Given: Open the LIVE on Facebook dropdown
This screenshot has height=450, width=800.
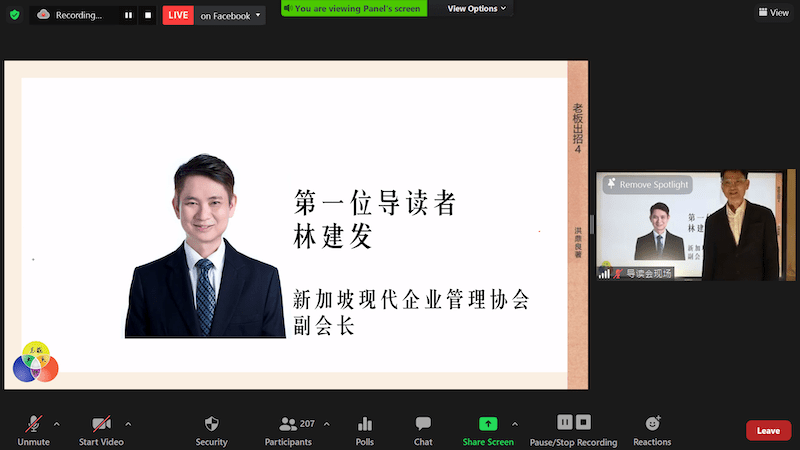Looking at the screenshot, I should click(x=259, y=15).
